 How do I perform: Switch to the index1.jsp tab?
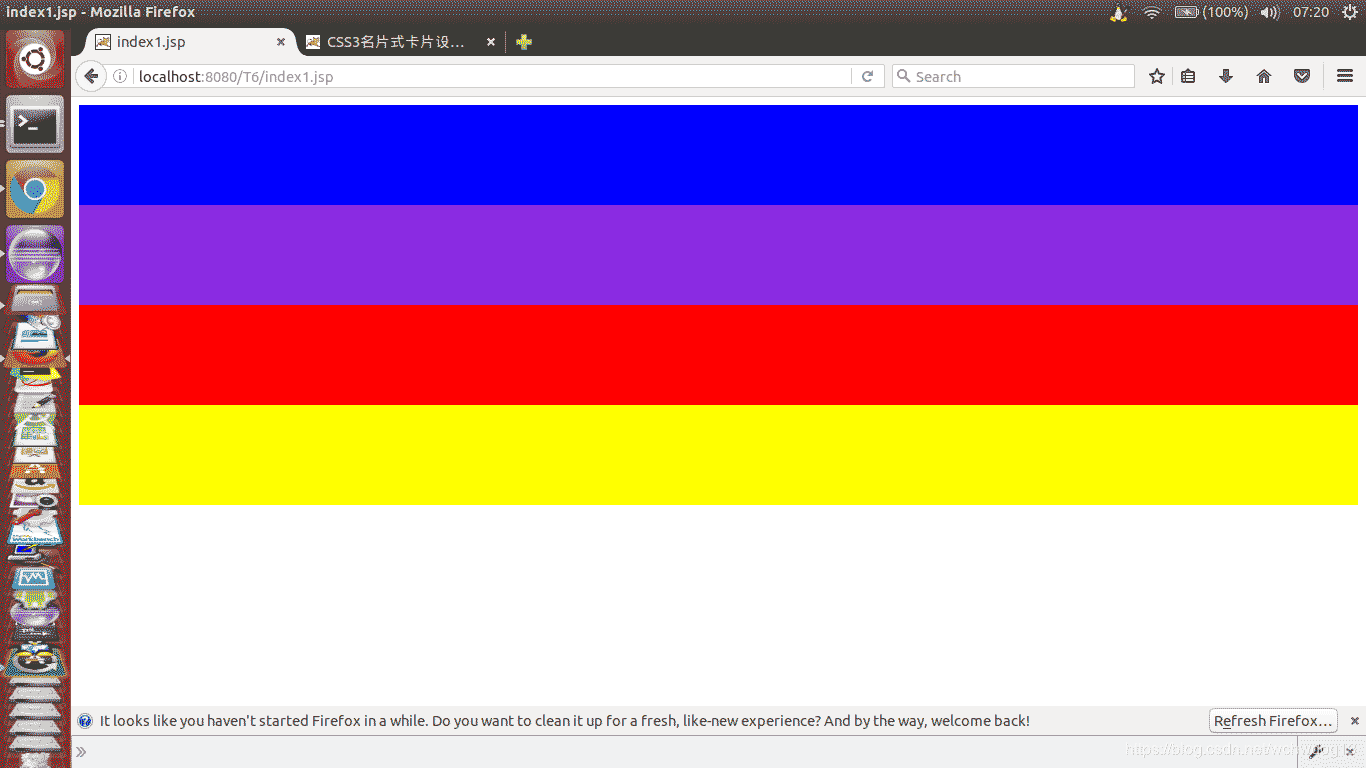point(180,42)
